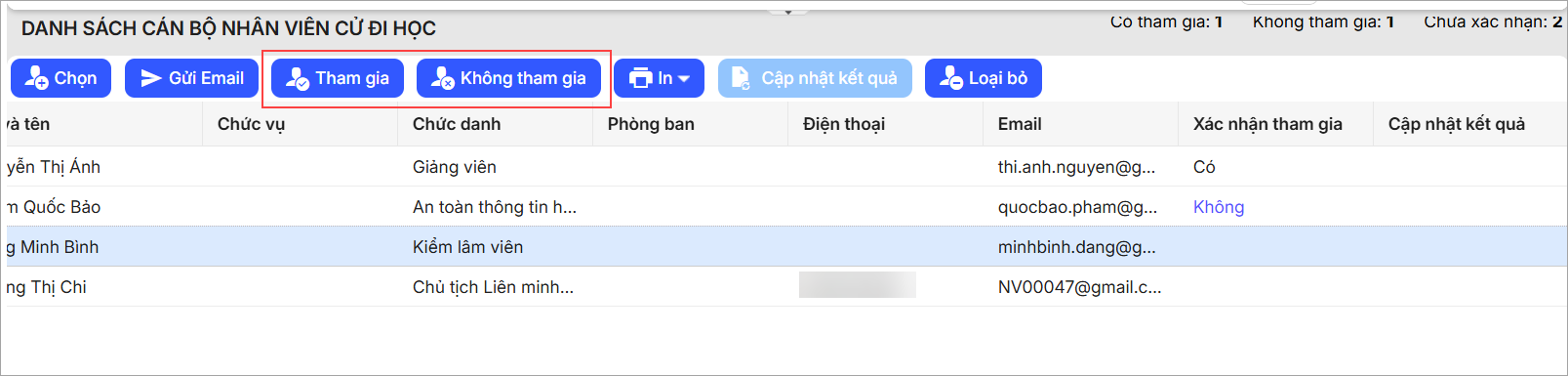Click the Phòng ban column header
Image resolution: width=1568 pixels, height=376 pixels.
(651, 124)
